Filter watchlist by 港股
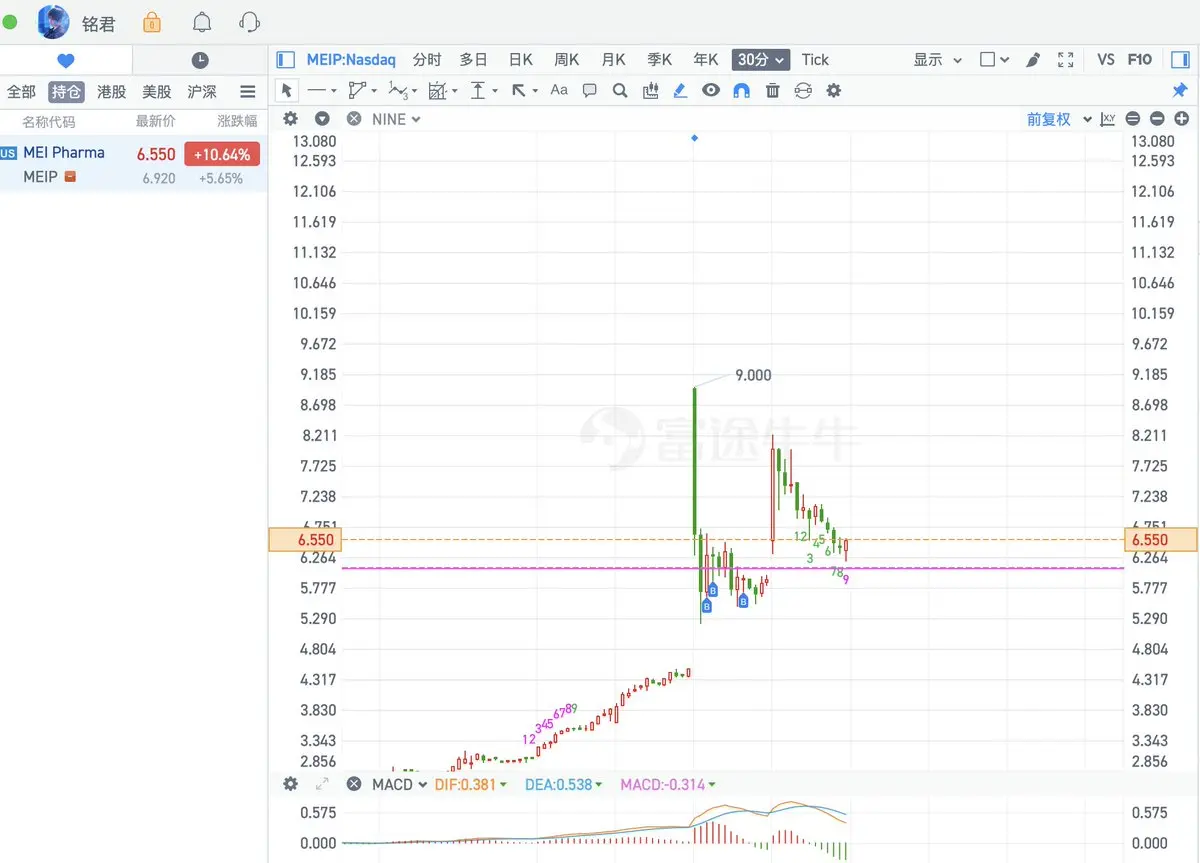The width and height of the screenshot is (1200, 863). click(x=111, y=92)
